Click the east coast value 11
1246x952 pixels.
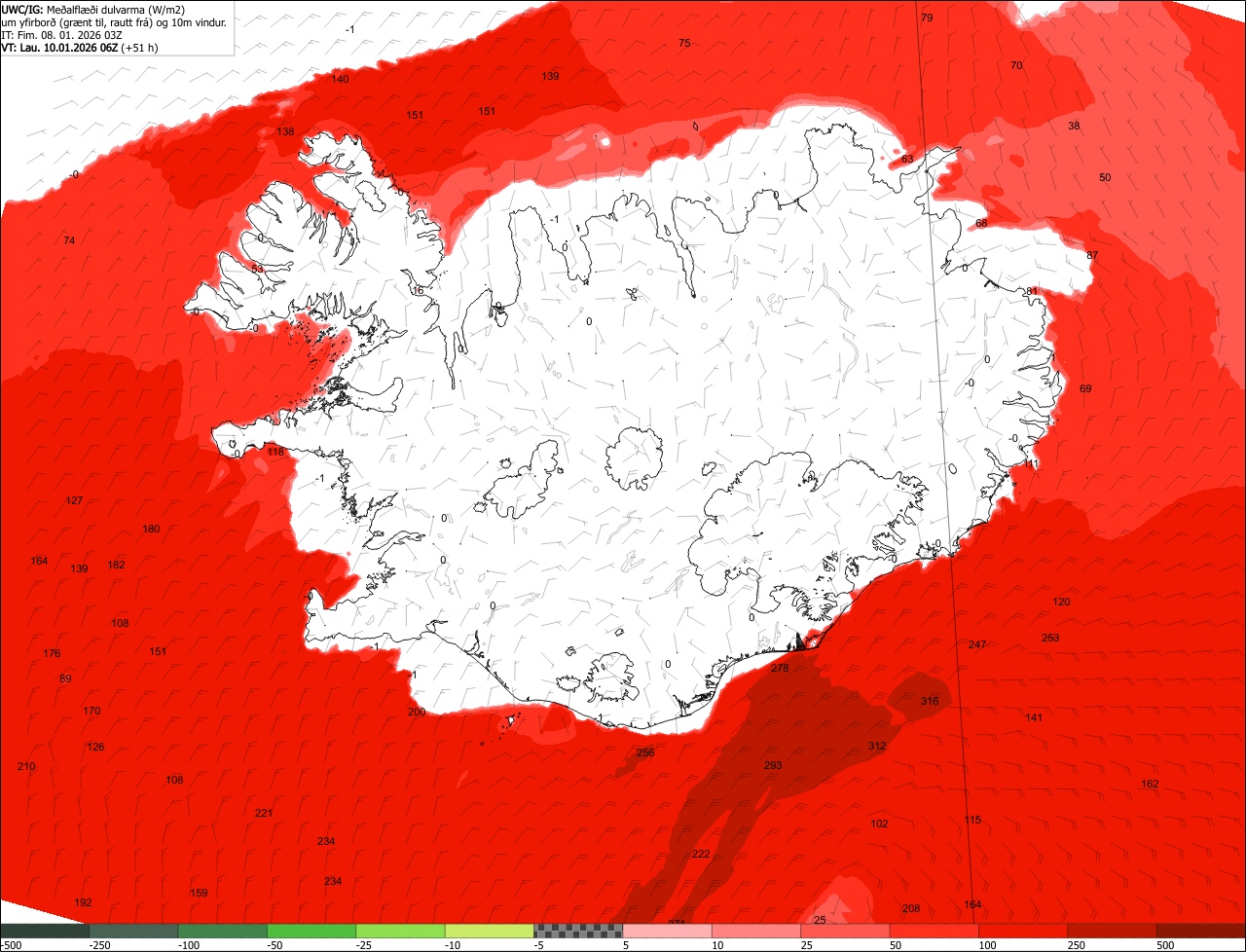(x=1030, y=464)
